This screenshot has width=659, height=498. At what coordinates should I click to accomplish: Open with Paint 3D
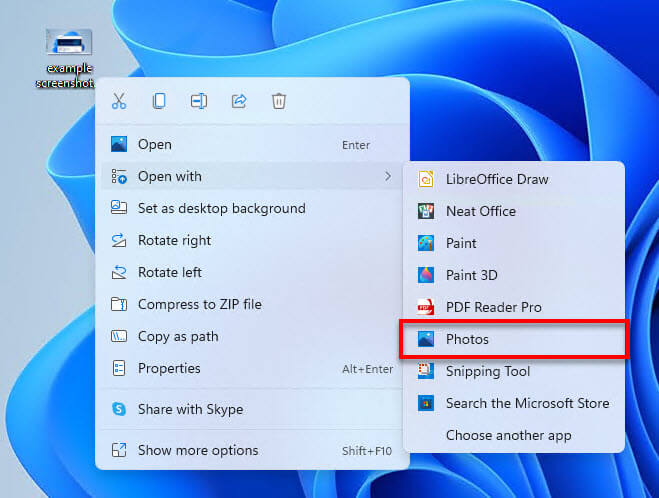point(514,275)
